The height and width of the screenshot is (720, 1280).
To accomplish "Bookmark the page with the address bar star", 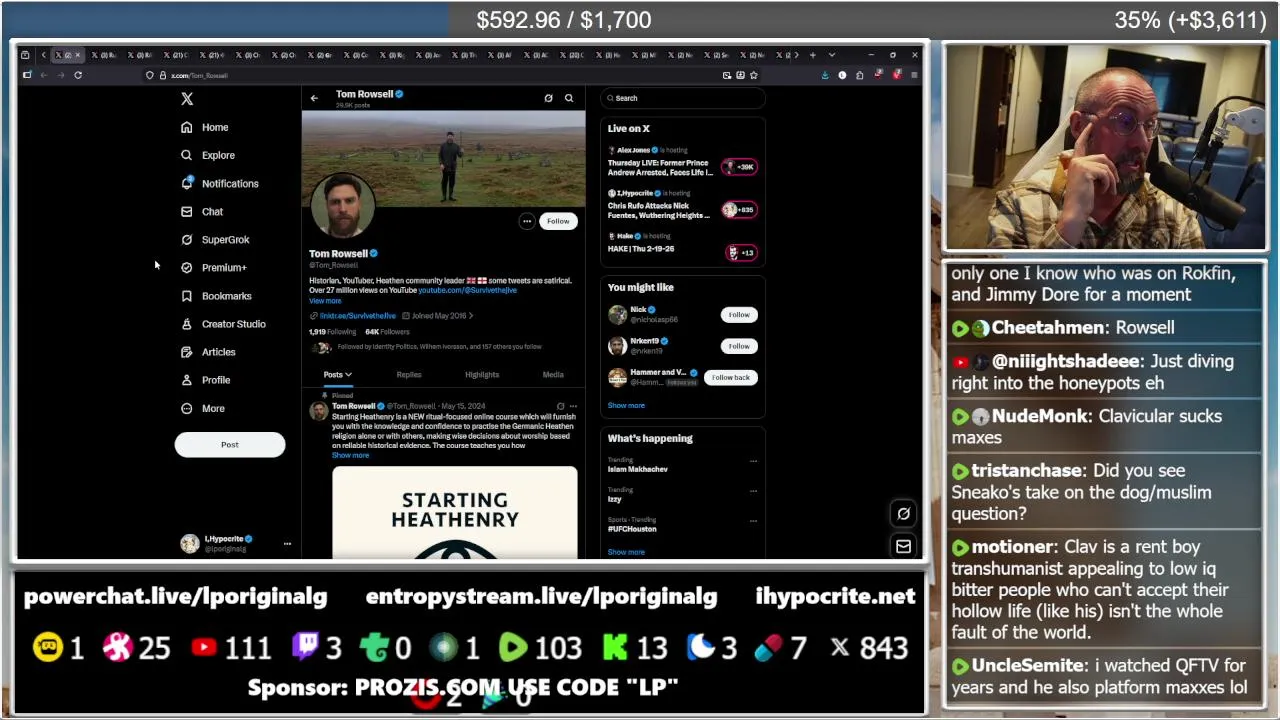I will pos(754,75).
